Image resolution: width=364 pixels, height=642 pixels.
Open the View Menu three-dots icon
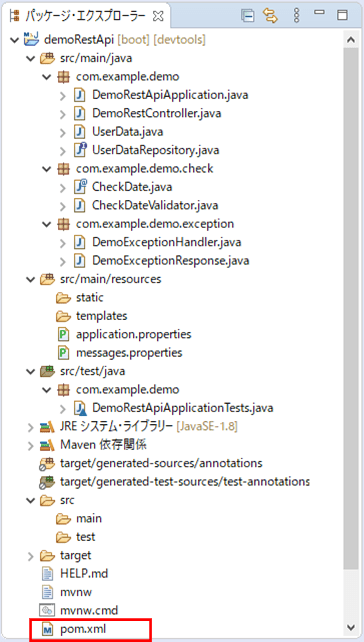click(297, 16)
